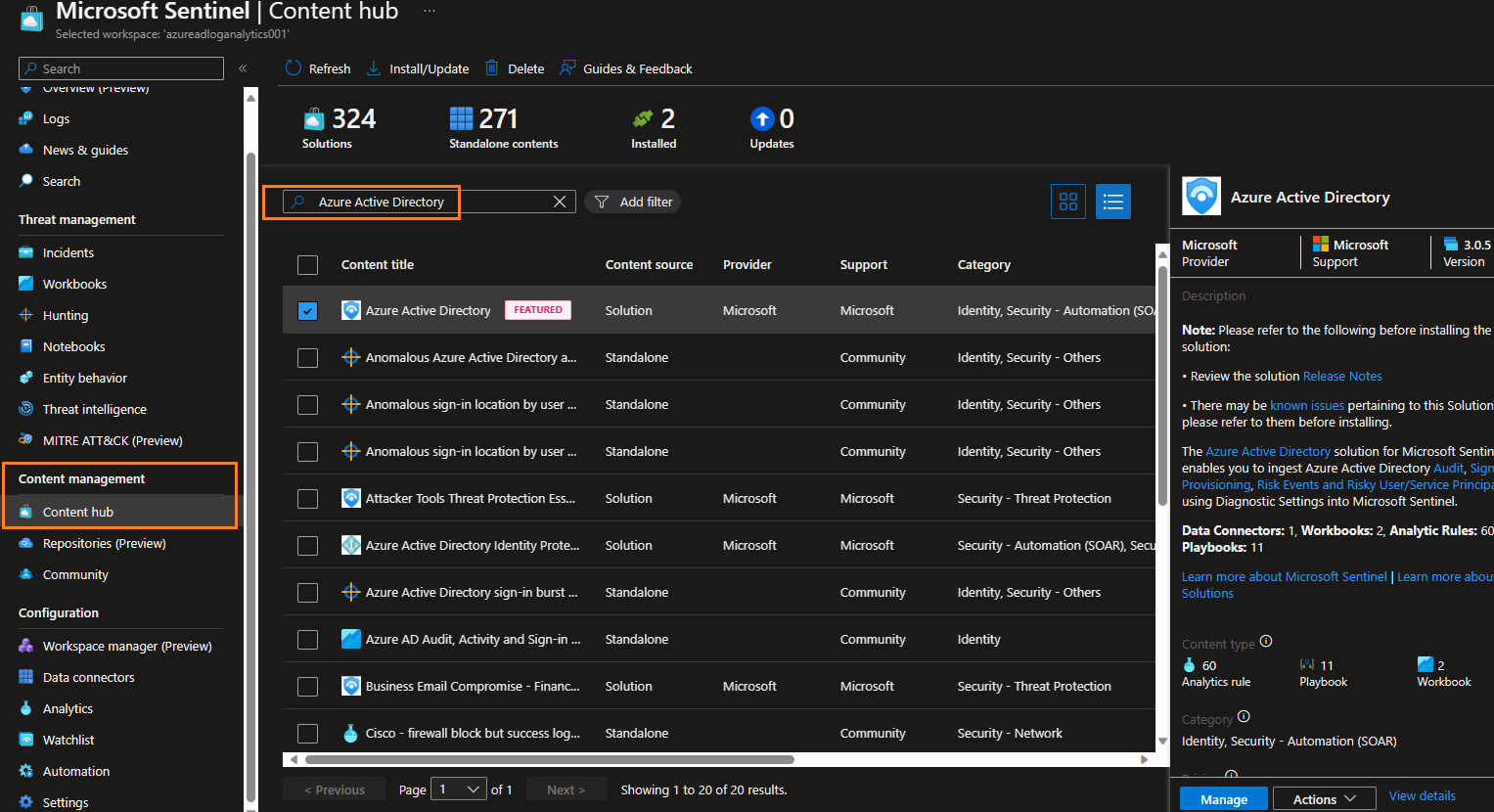1494x812 pixels.
Task: Click the Delete trash can icon
Action: coord(492,68)
